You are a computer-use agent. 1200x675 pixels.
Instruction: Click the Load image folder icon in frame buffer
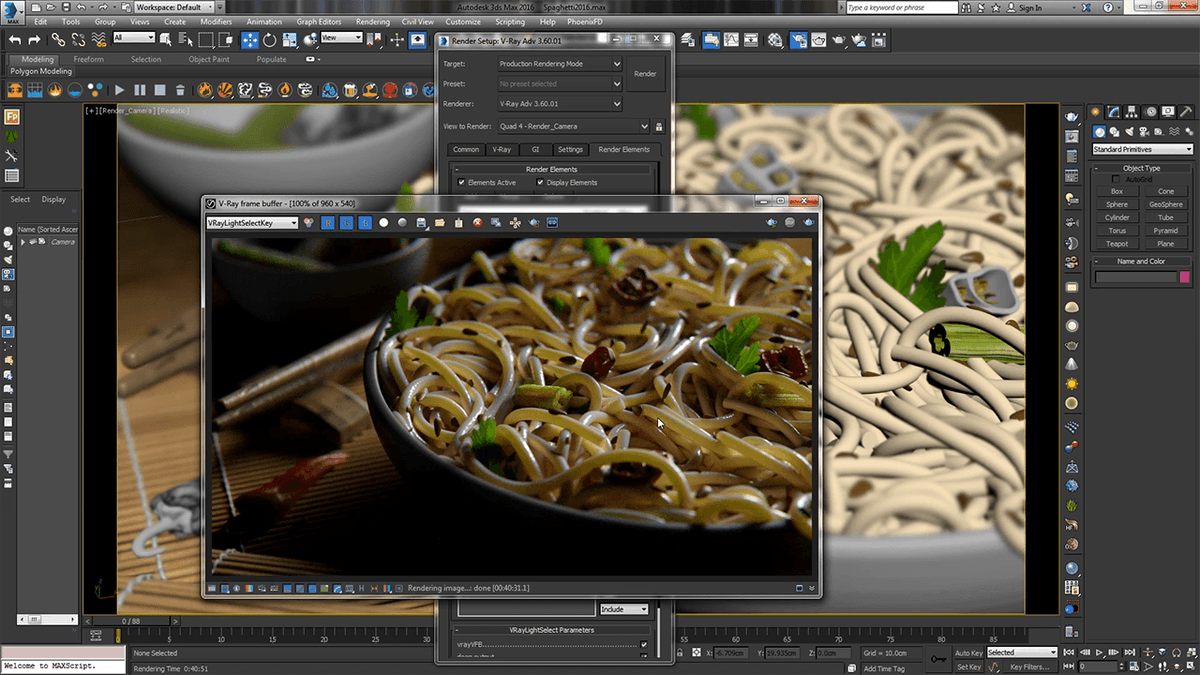click(x=440, y=222)
